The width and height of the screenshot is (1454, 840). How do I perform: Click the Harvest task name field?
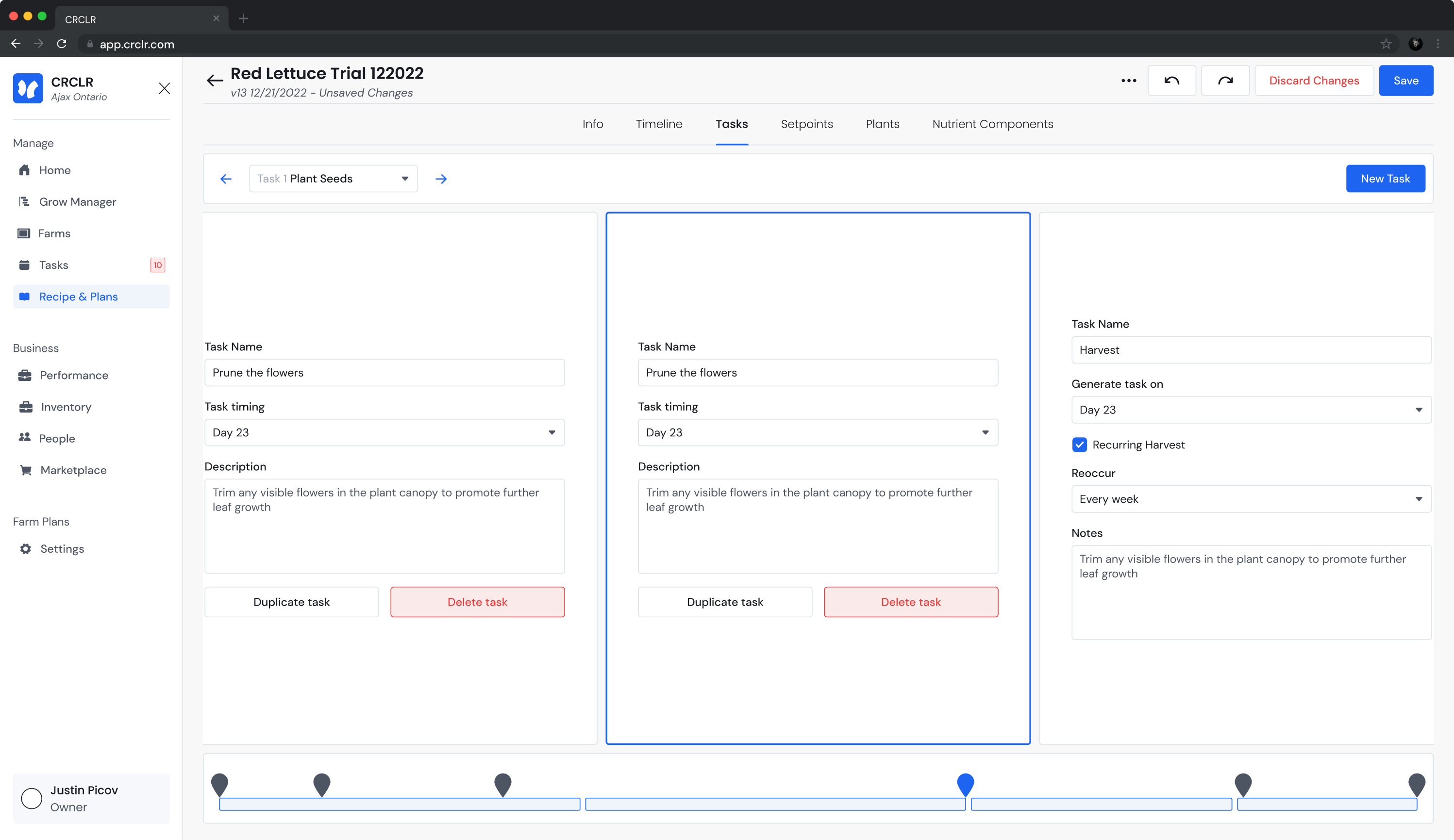1251,349
